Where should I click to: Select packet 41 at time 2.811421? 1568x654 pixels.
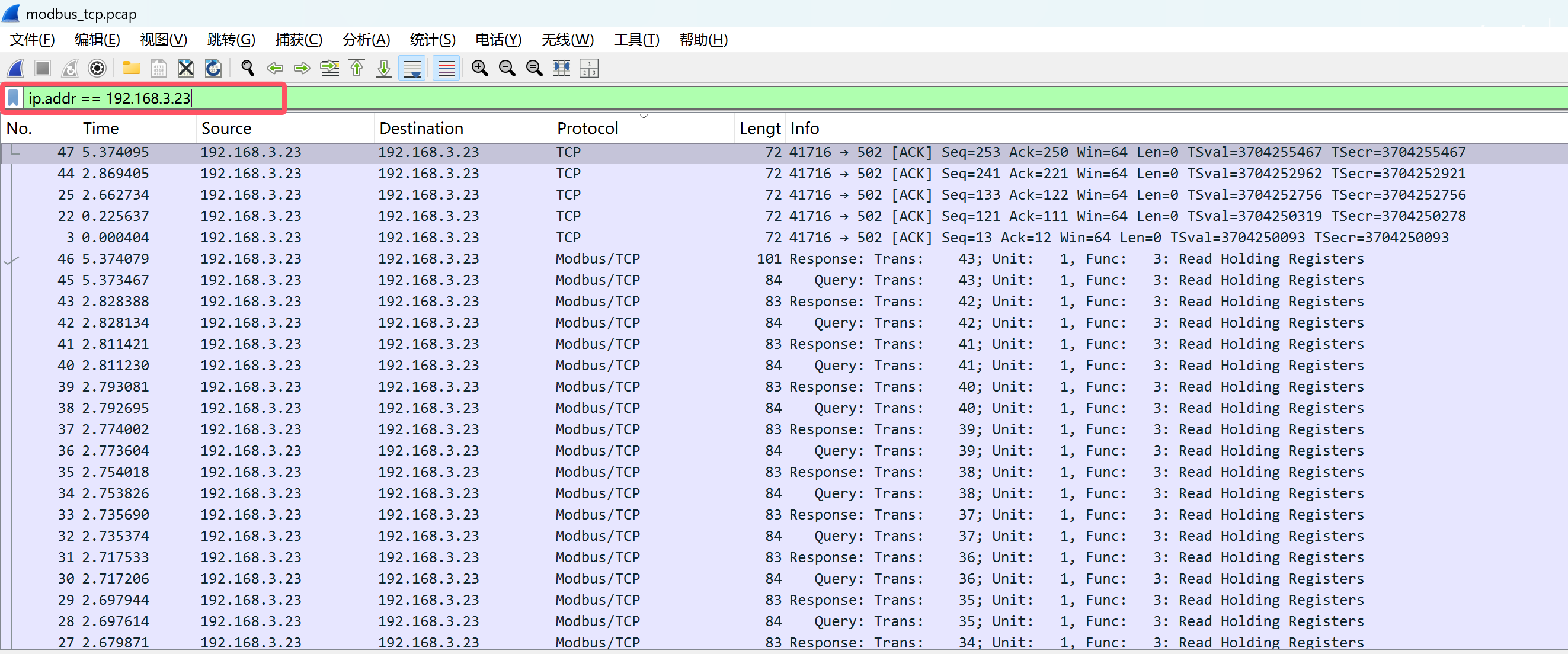pyautogui.click(x=784, y=344)
